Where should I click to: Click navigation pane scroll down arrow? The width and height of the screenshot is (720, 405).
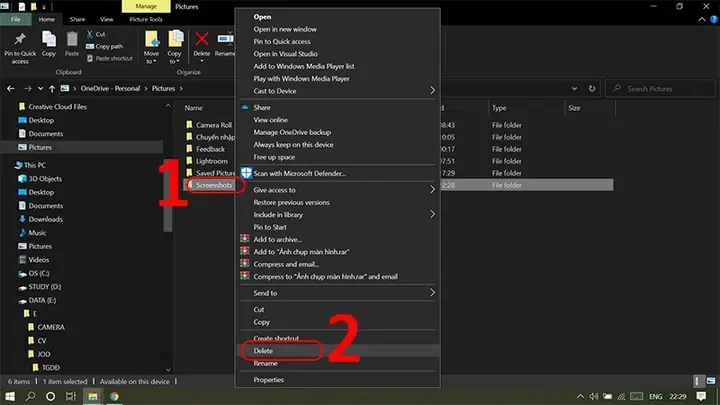pyautogui.click(x=168, y=369)
